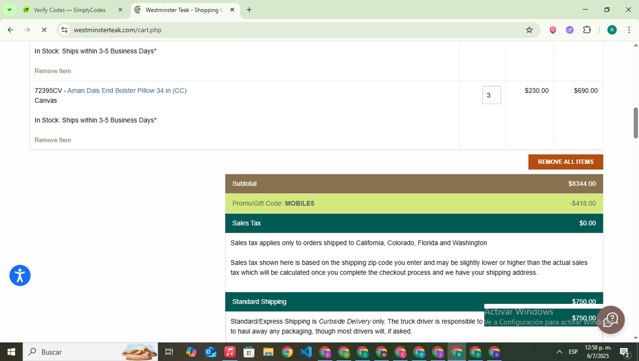Launch Copilot from the taskbar

coord(191,352)
